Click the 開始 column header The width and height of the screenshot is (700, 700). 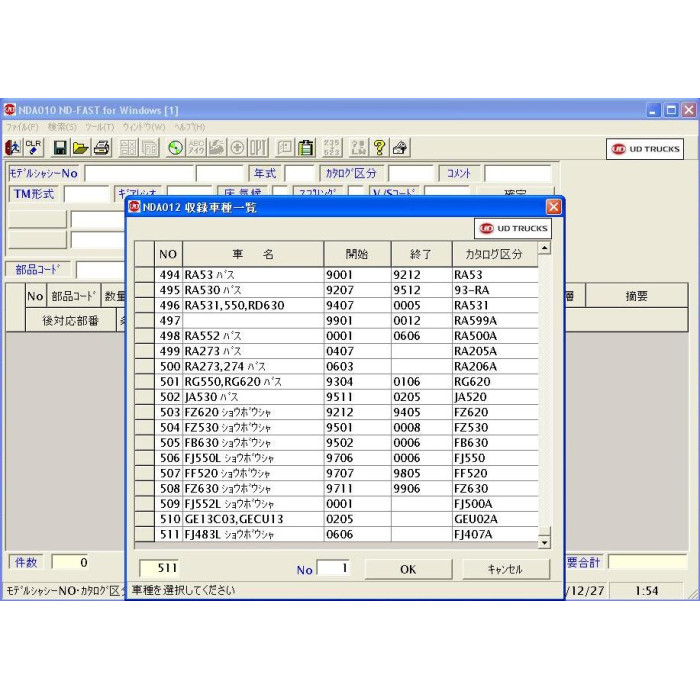pyautogui.click(x=357, y=254)
